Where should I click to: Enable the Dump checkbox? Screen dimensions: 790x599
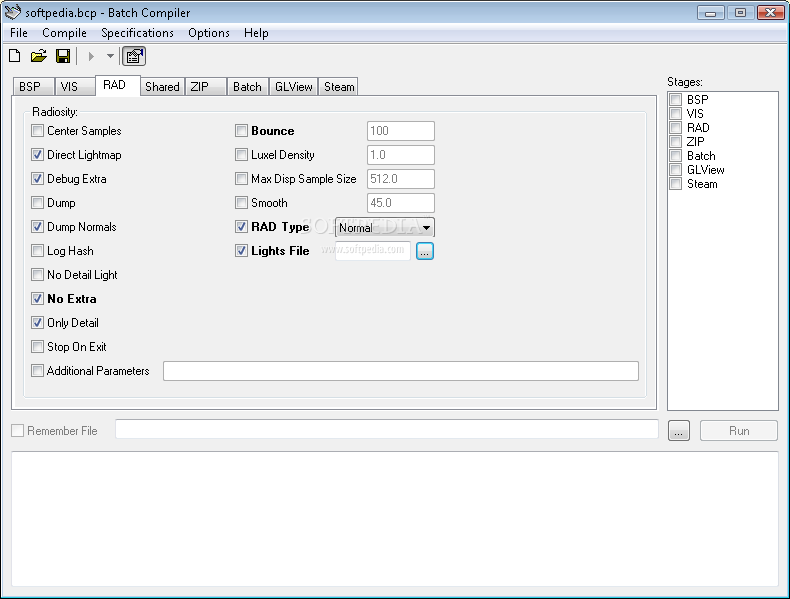(x=37, y=203)
